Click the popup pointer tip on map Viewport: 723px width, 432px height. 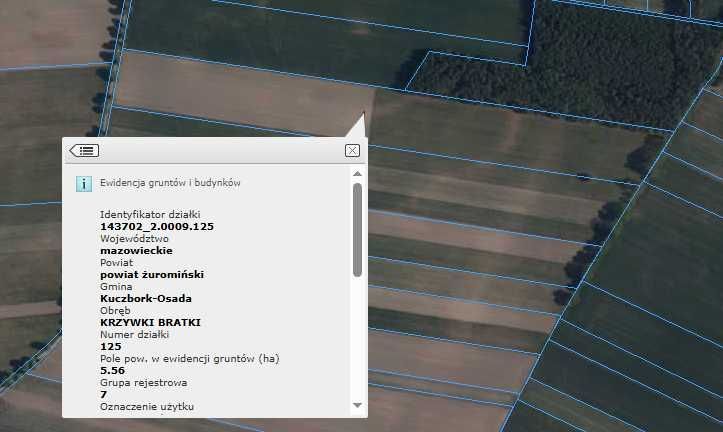362,115
